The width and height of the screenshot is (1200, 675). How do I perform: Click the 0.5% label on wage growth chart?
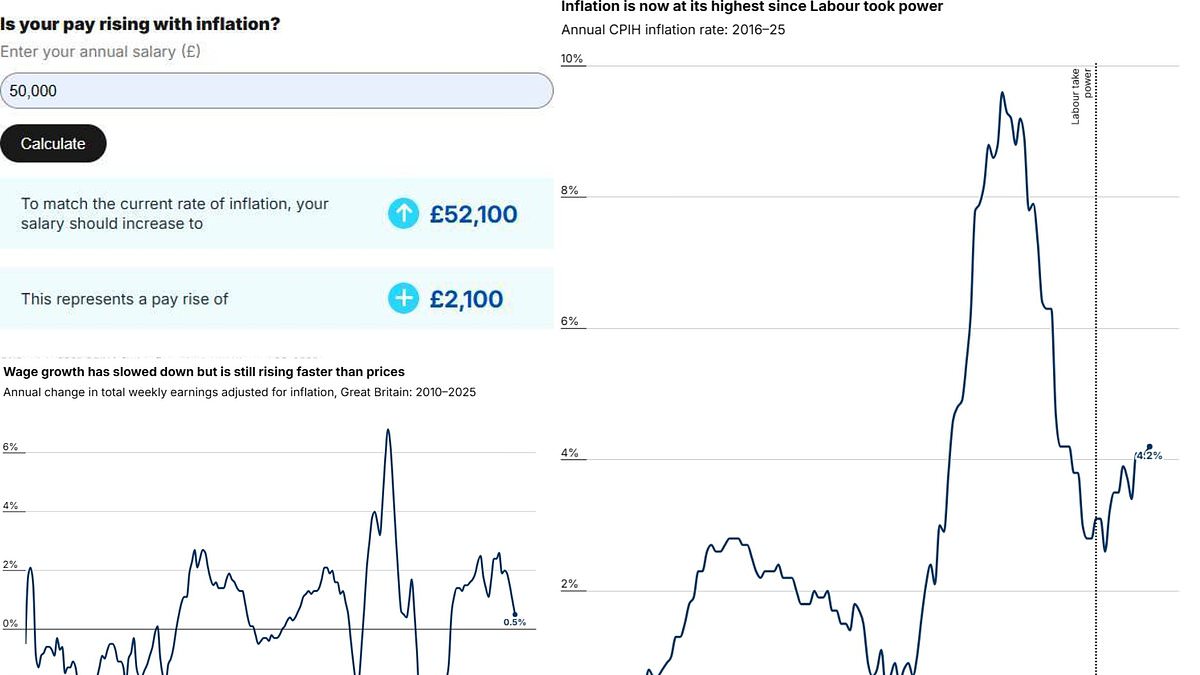click(x=515, y=621)
